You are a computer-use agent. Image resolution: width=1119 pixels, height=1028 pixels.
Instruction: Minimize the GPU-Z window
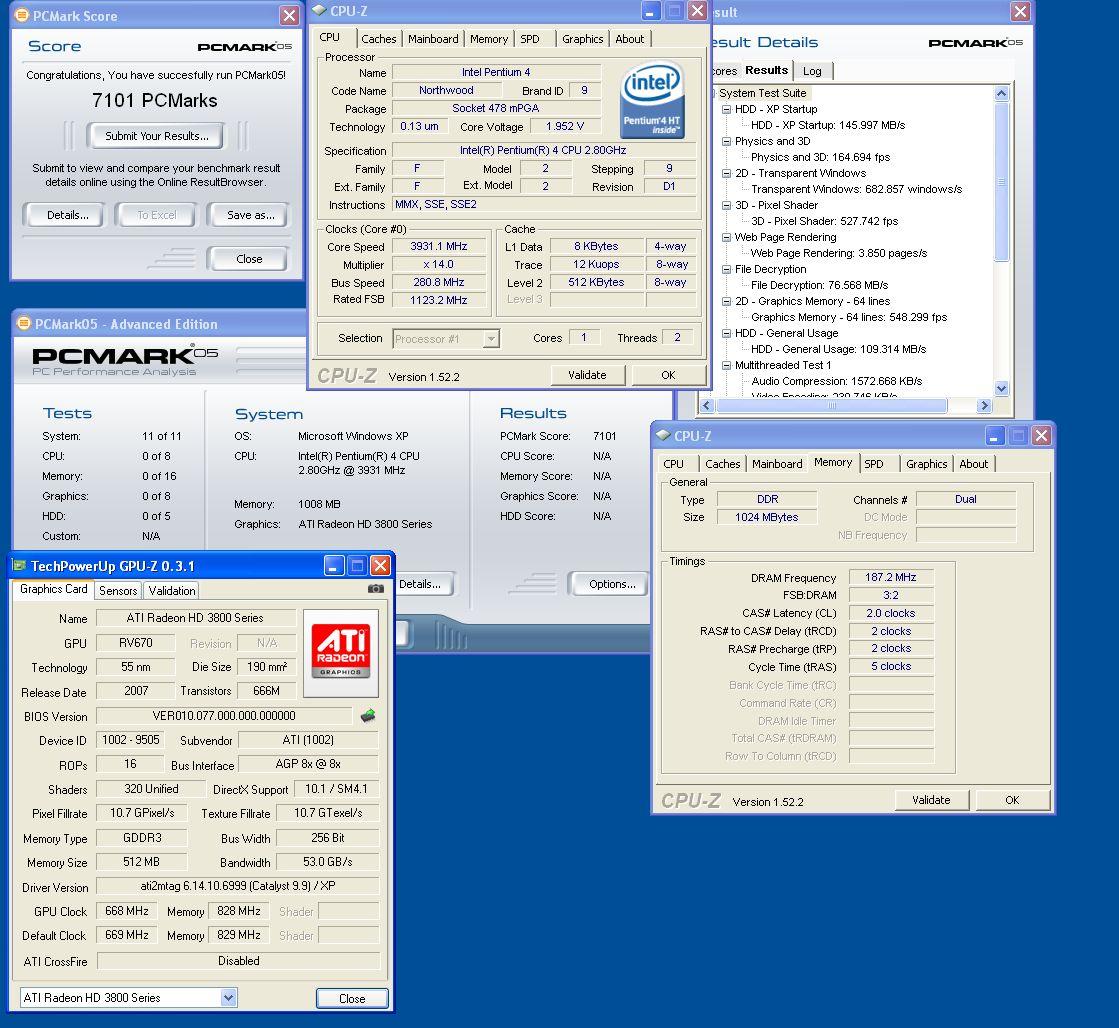tap(334, 566)
